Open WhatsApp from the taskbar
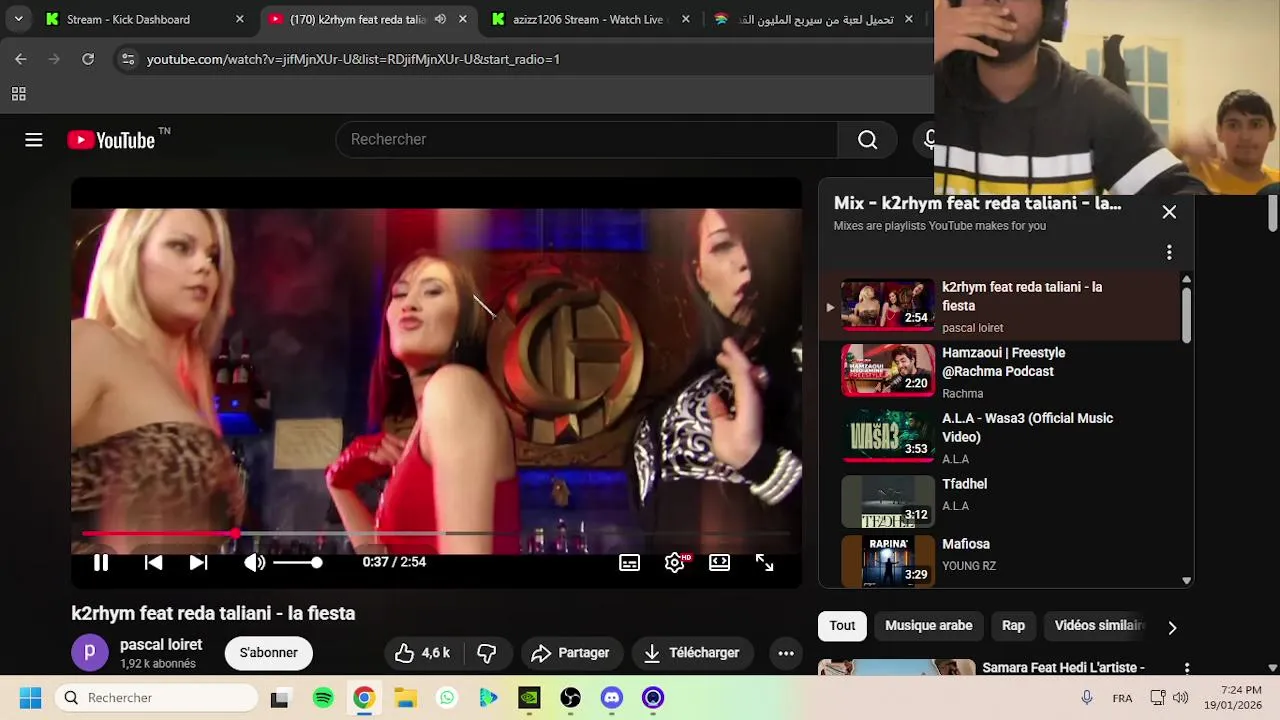Image resolution: width=1280 pixels, height=720 pixels. tap(447, 698)
